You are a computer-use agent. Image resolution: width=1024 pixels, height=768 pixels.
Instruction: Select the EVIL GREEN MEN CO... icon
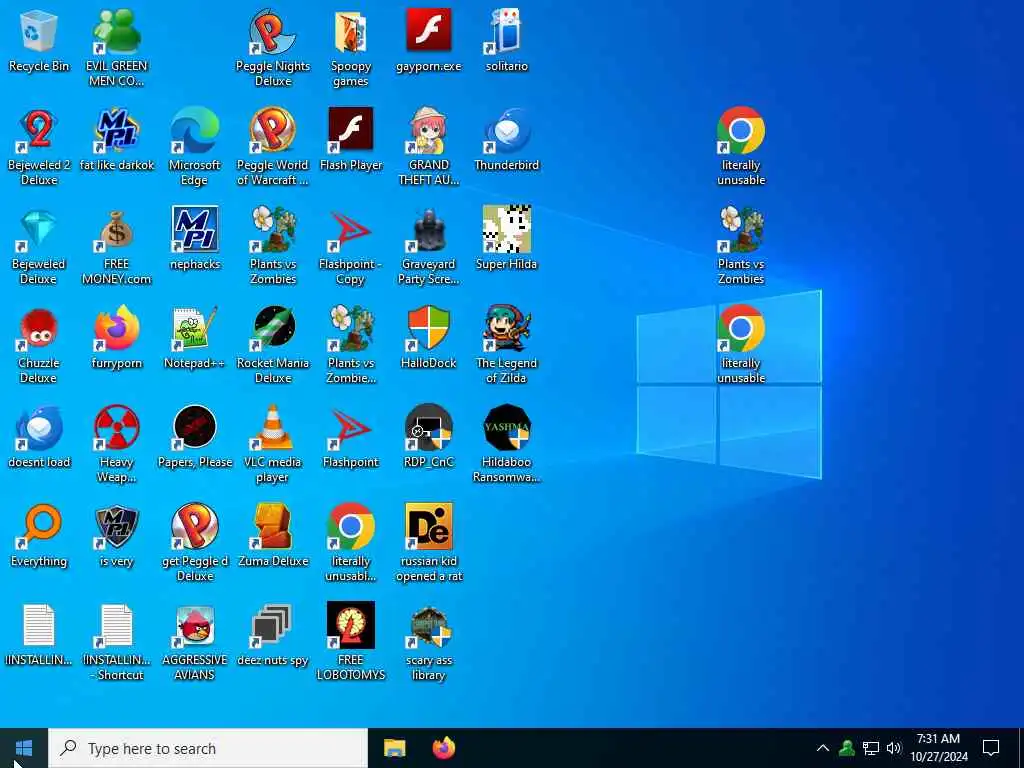click(117, 31)
